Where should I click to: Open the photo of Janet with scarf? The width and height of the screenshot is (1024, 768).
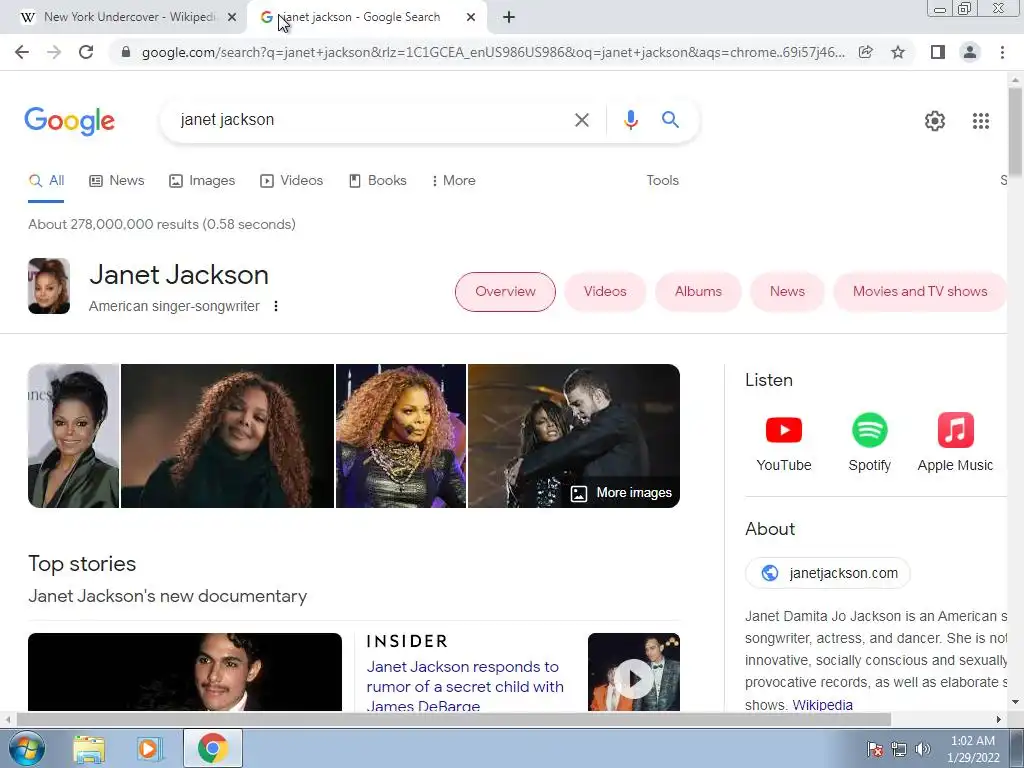coord(227,436)
